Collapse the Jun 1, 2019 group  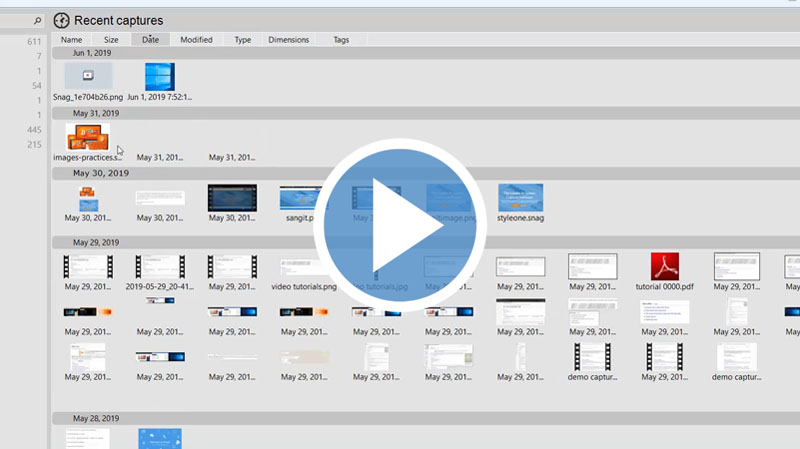[96, 53]
